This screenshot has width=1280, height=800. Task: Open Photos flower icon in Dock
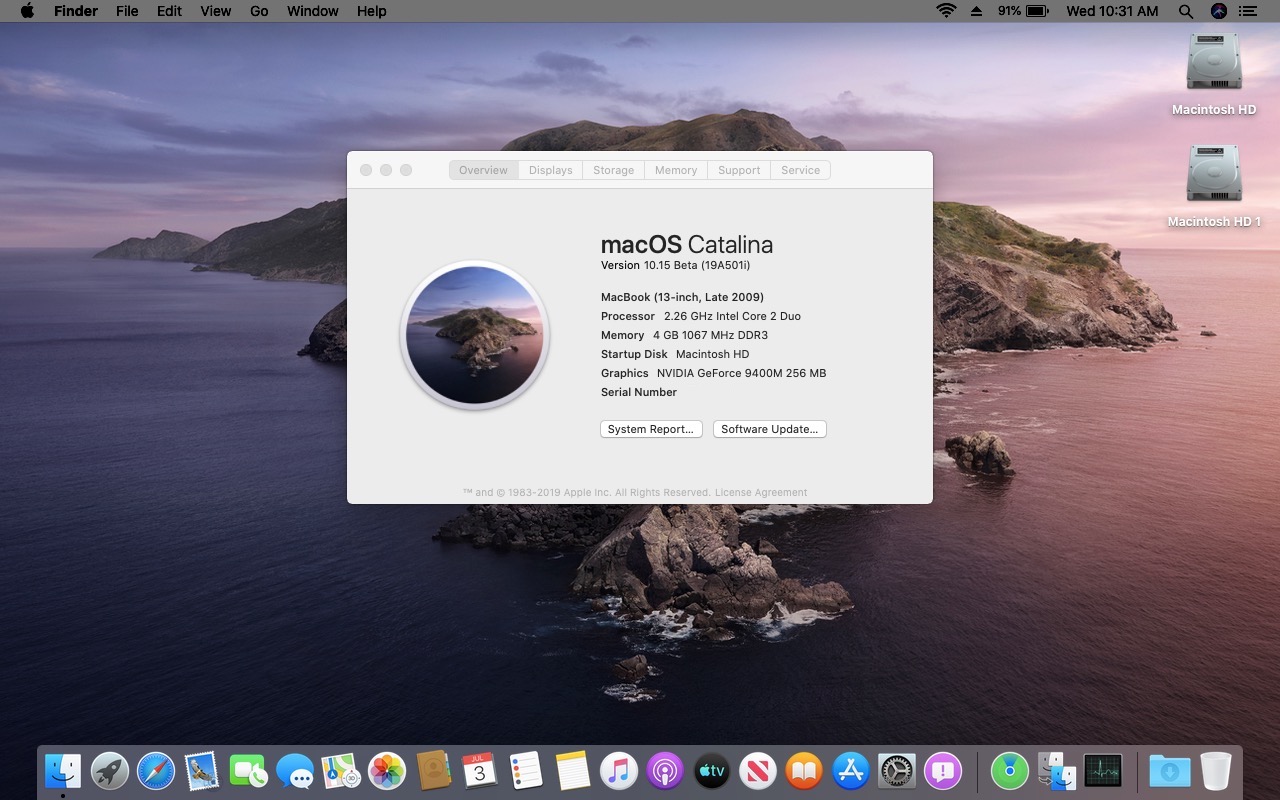point(387,771)
